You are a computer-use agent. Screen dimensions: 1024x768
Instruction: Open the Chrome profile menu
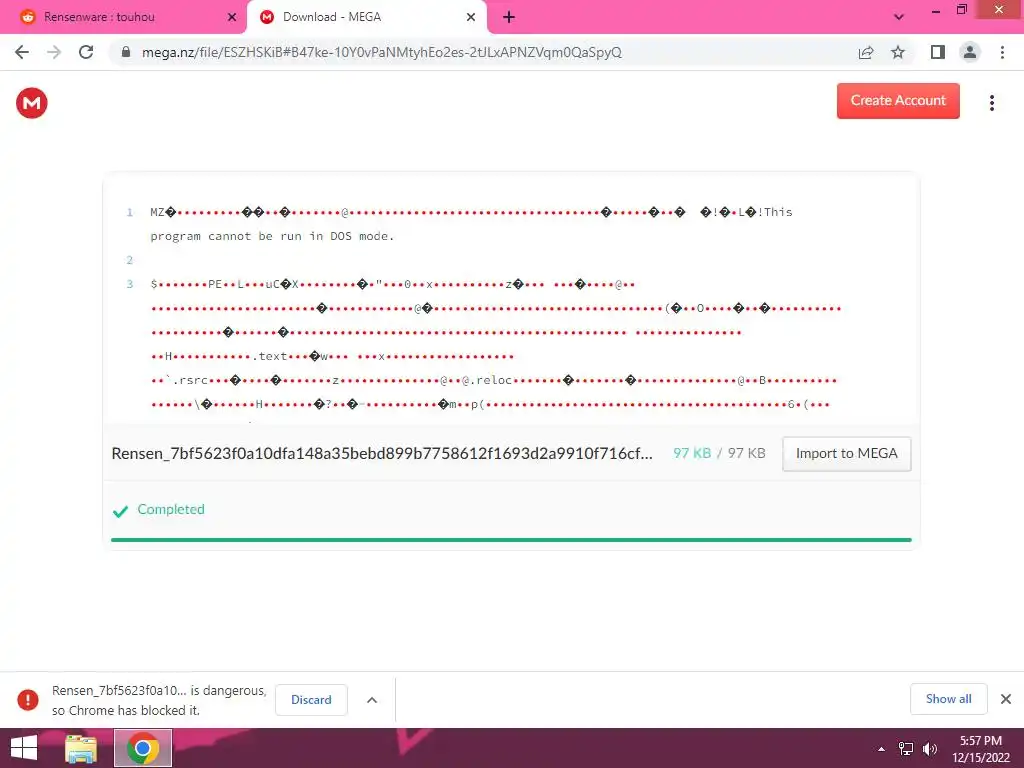970,52
